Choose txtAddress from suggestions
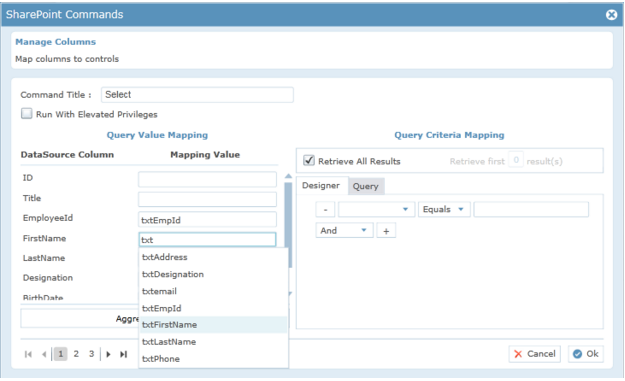Viewport: 625px width, 381px height. point(213,257)
